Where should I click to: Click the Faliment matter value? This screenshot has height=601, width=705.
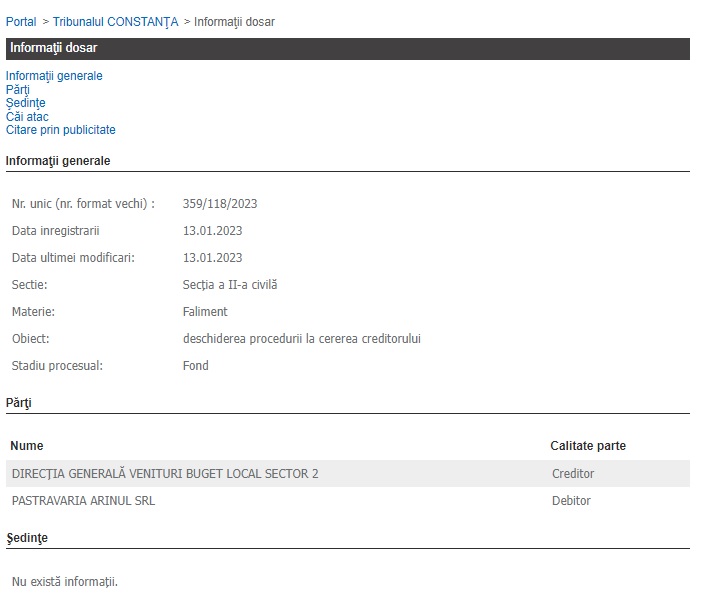[x=205, y=312]
